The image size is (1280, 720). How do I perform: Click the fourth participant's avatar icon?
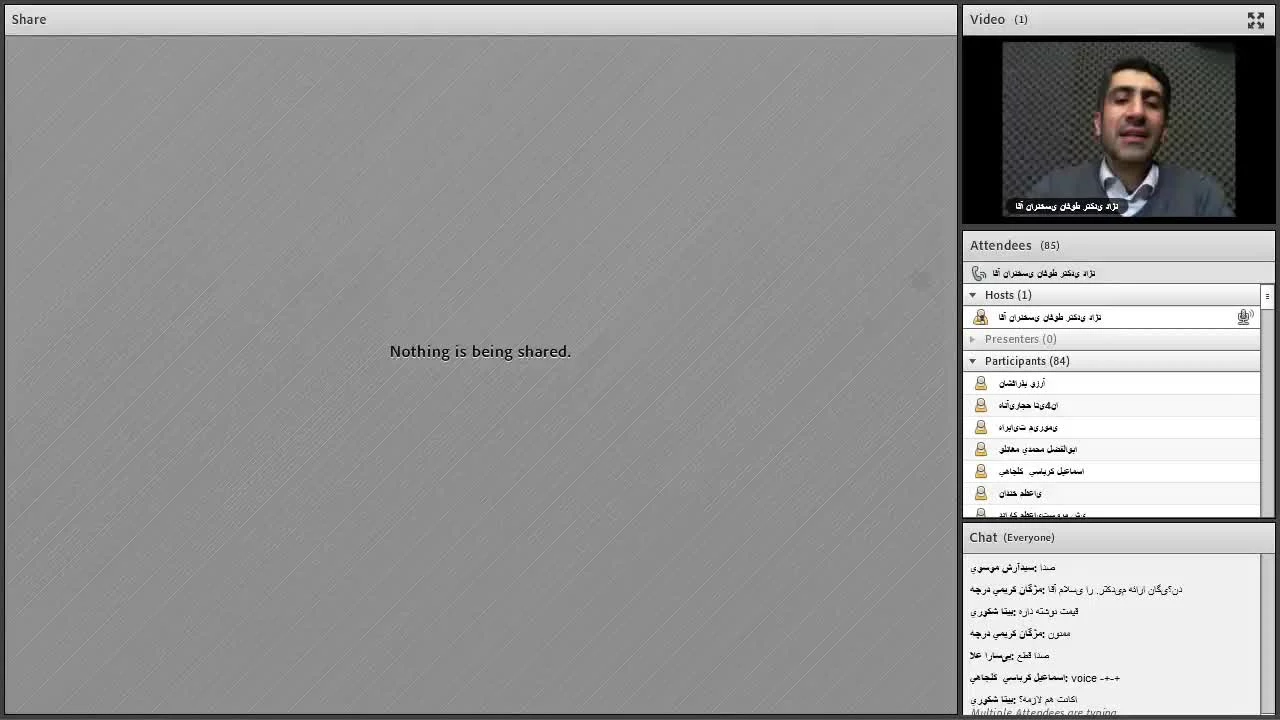pos(980,449)
